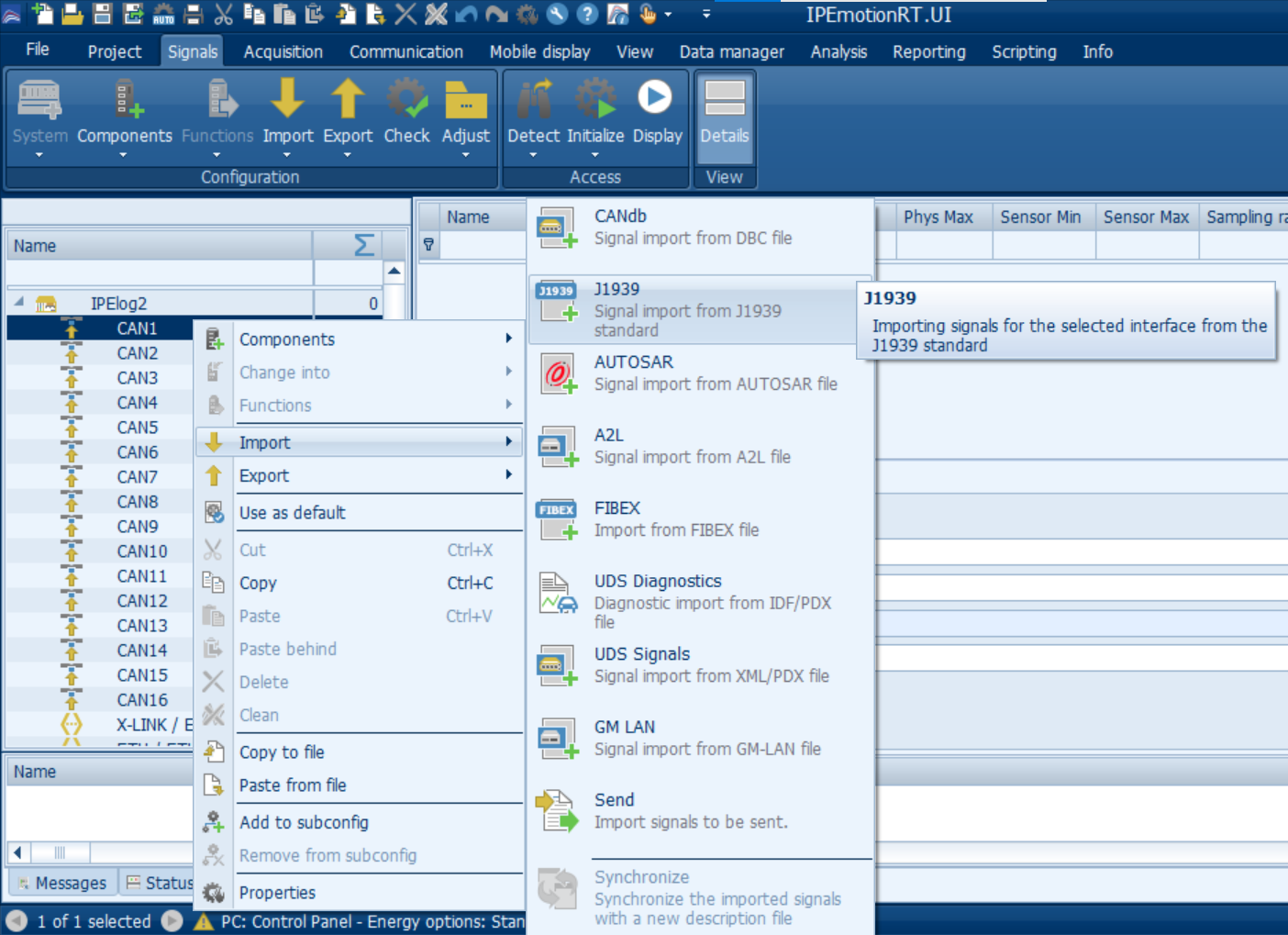The width and height of the screenshot is (1288, 935).
Task: Click the blue wrench options icon
Action: pos(557,14)
